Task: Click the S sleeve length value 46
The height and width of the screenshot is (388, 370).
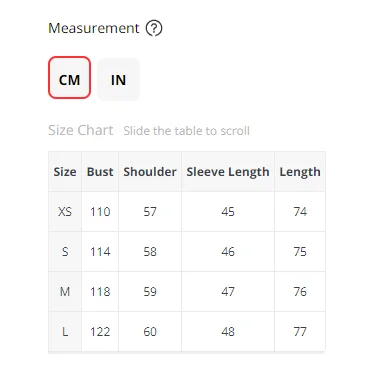Action: tap(228, 252)
